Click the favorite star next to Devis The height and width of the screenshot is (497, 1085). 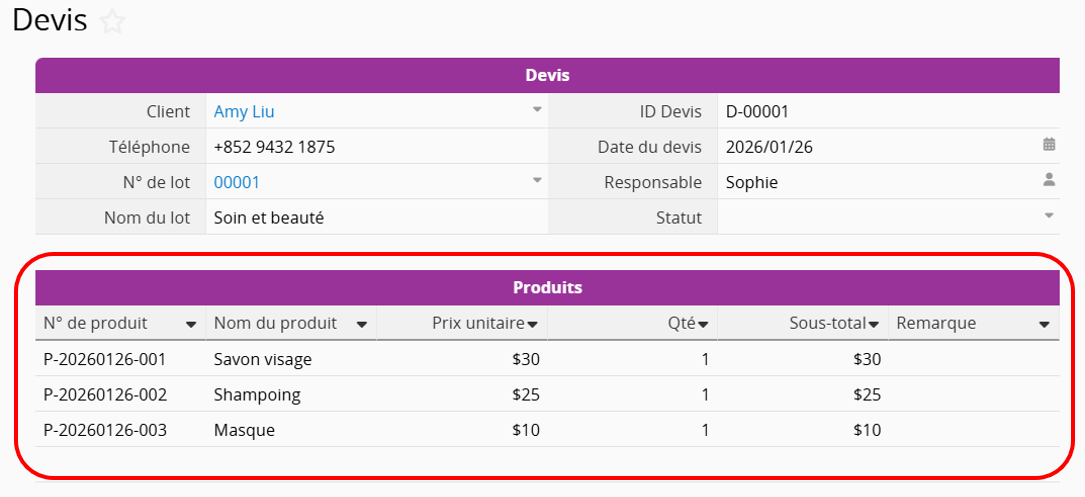pos(113,22)
